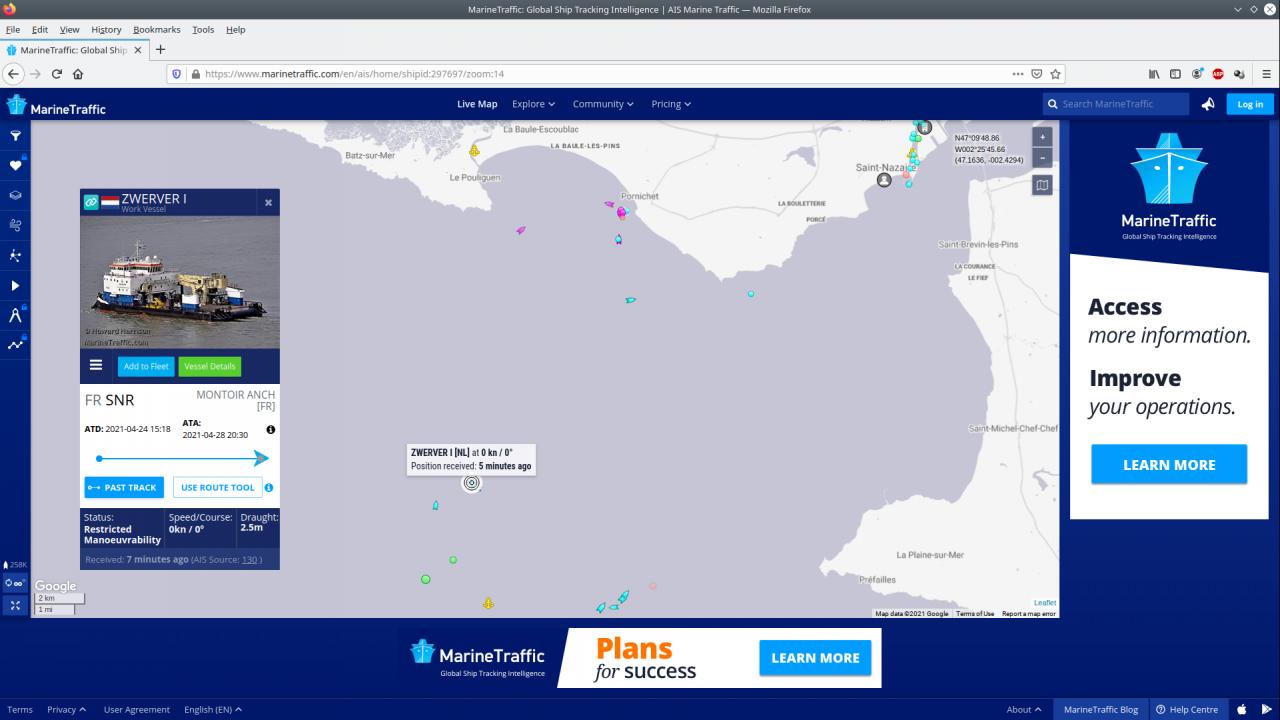Image resolution: width=1280 pixels, height=720 pixels.
Task: Click the Vessel Details button
Action: (x=210, y=366)
